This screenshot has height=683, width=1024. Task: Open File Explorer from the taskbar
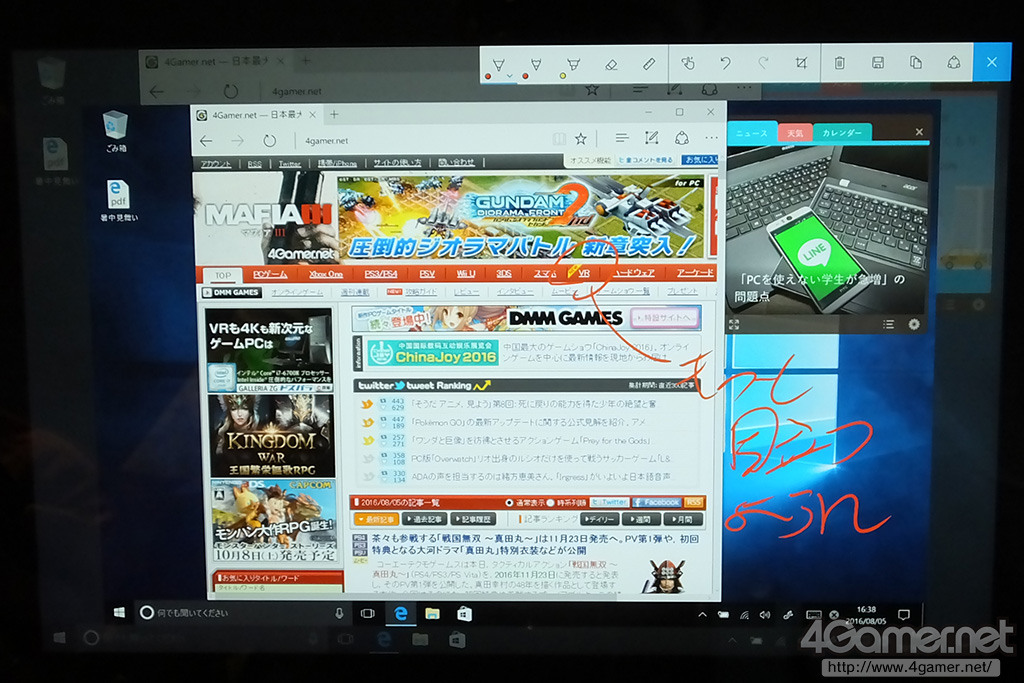click(432, 613)
